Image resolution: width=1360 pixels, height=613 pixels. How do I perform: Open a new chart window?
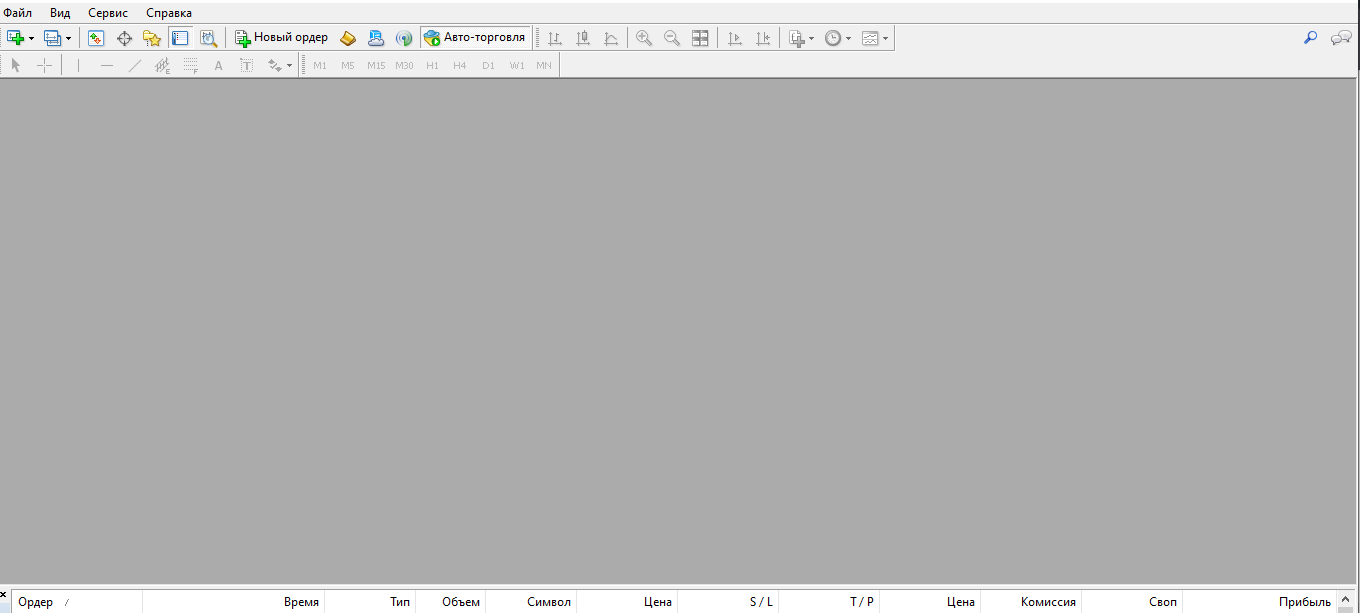[16, 38]
